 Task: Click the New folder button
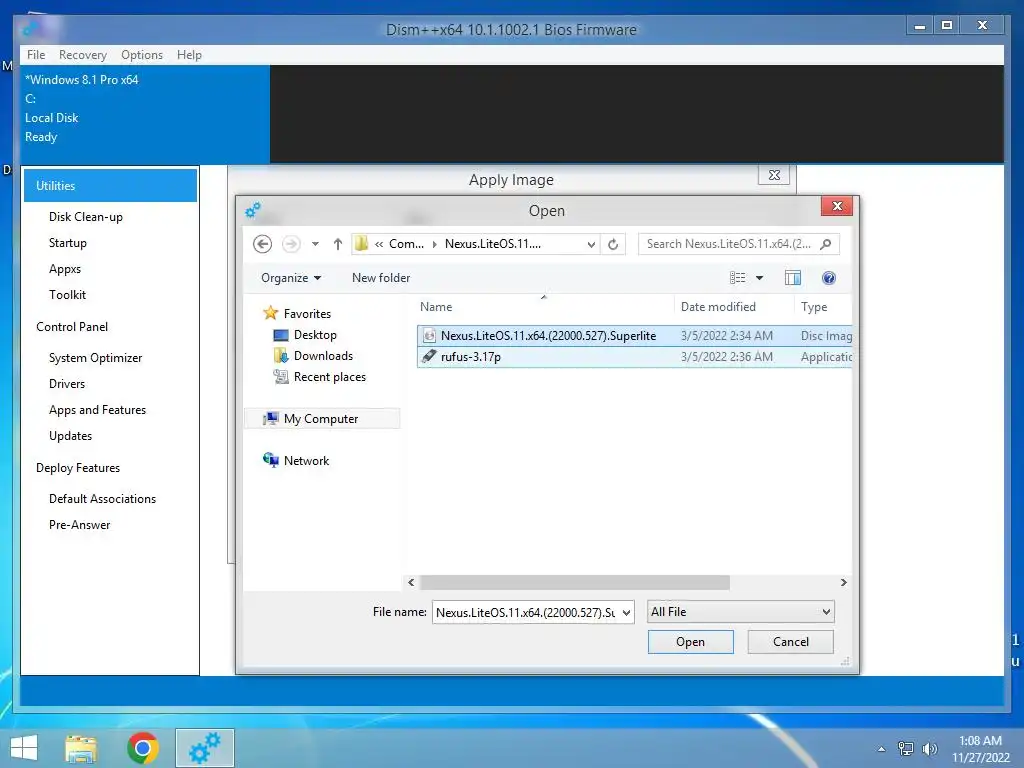[381, 278]
